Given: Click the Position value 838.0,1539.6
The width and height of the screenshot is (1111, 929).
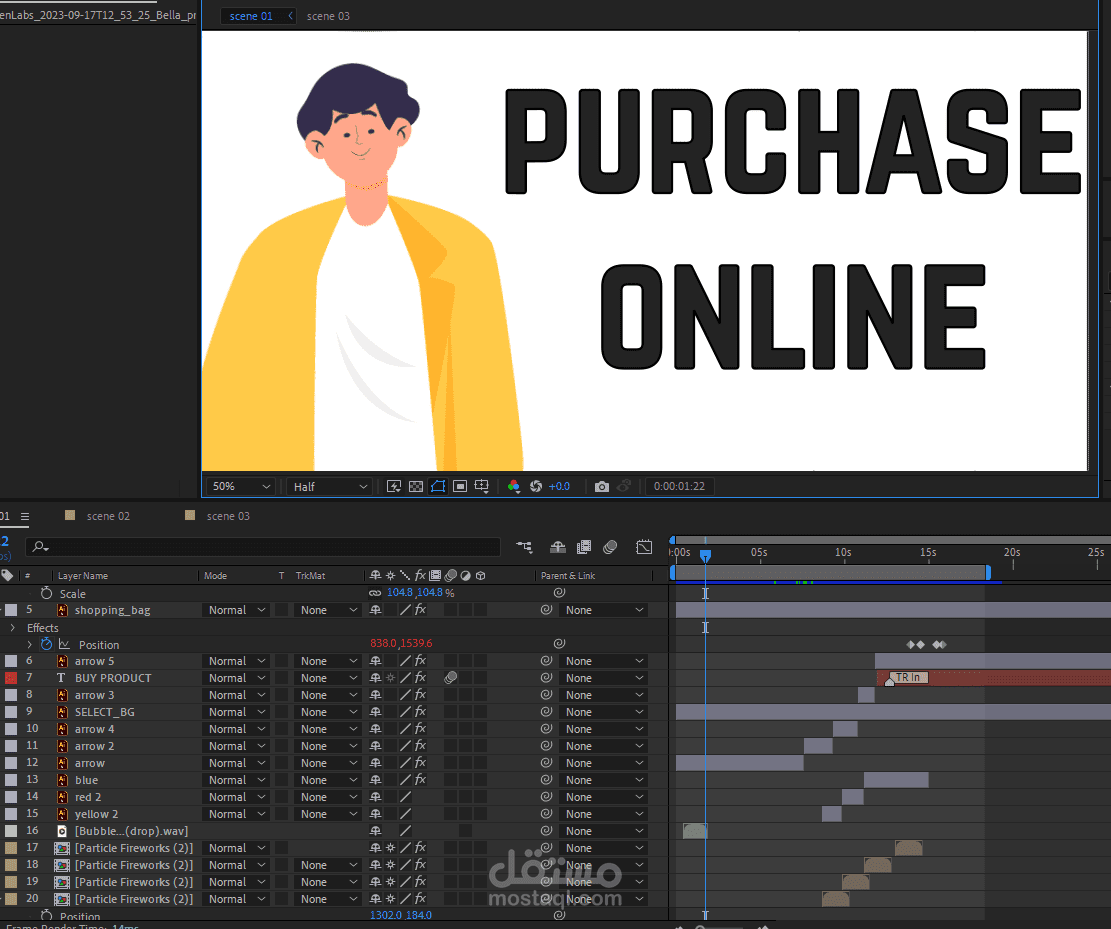Looking at the screenshot, I should pyautogui.click(x=401, y=643).
